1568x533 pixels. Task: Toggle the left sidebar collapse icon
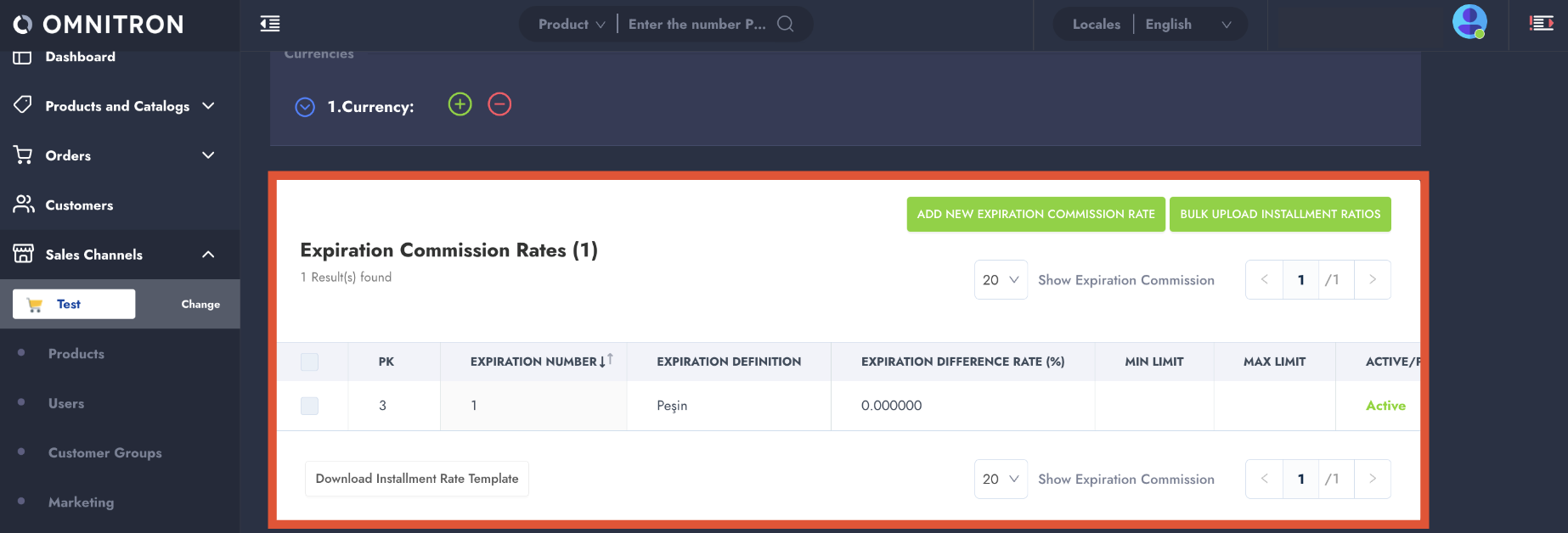tap(270, 24)
